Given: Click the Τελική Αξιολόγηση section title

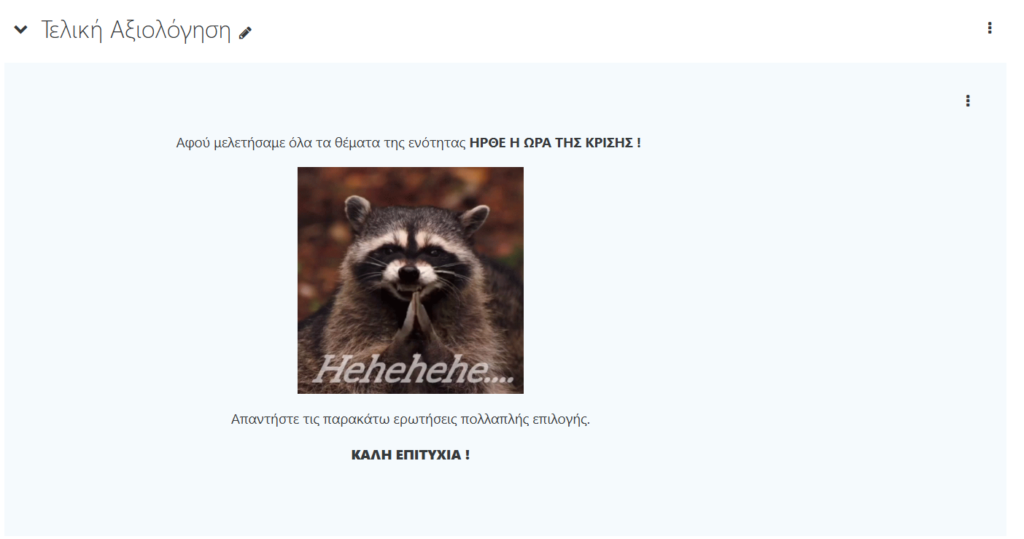Looking at the screenshot, I should click(x=136, y=31).
